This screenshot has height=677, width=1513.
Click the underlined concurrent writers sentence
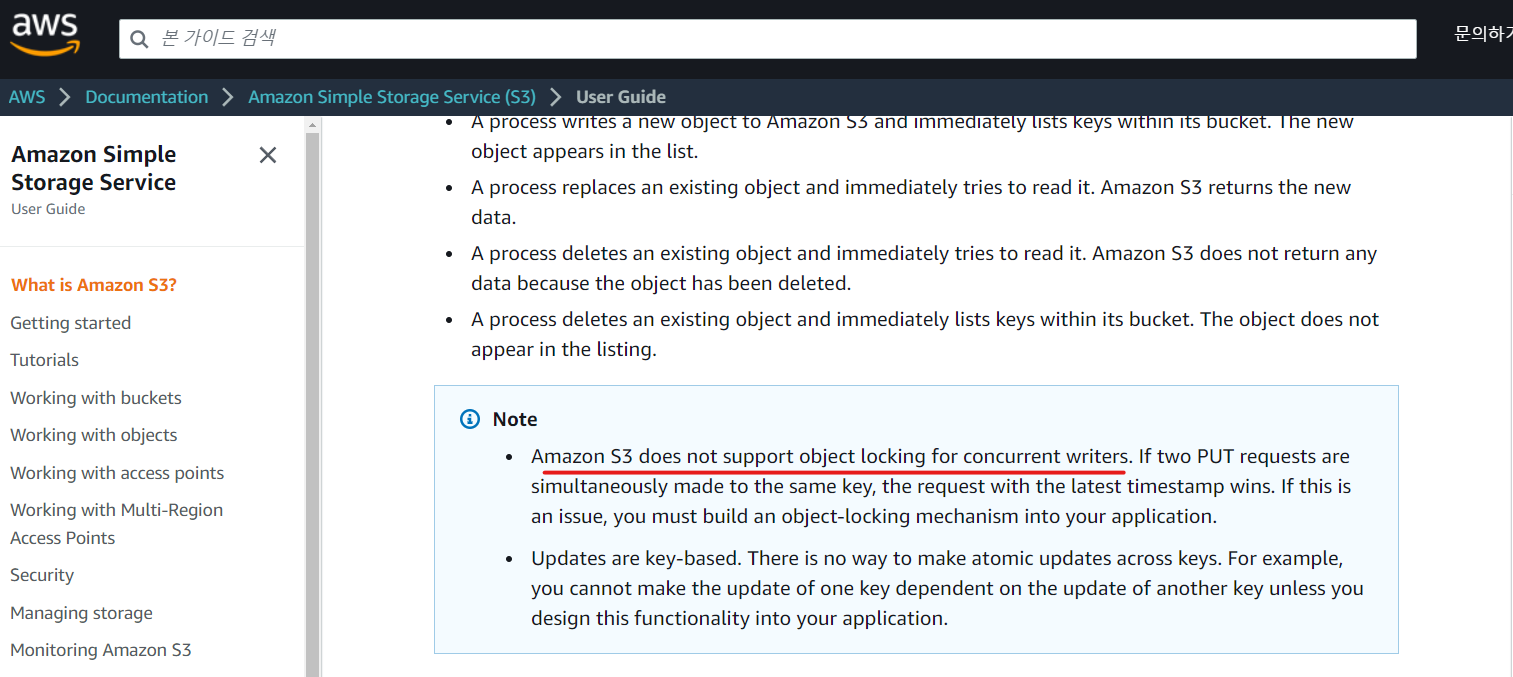(831, 457)
